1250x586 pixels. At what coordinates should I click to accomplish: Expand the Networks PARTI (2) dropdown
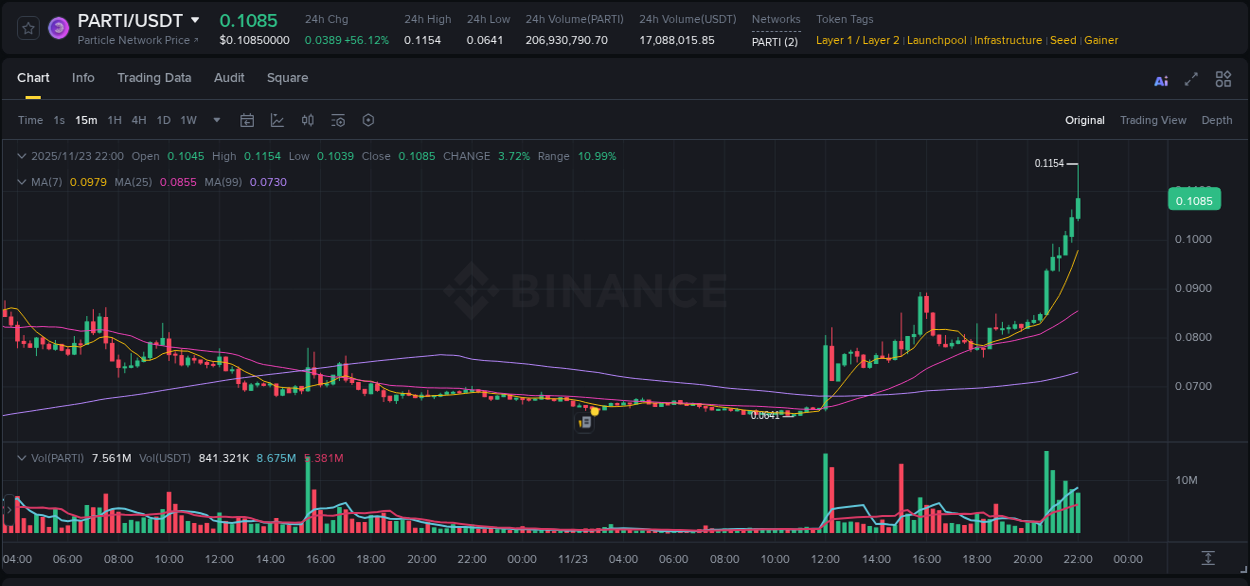point(776,40)
